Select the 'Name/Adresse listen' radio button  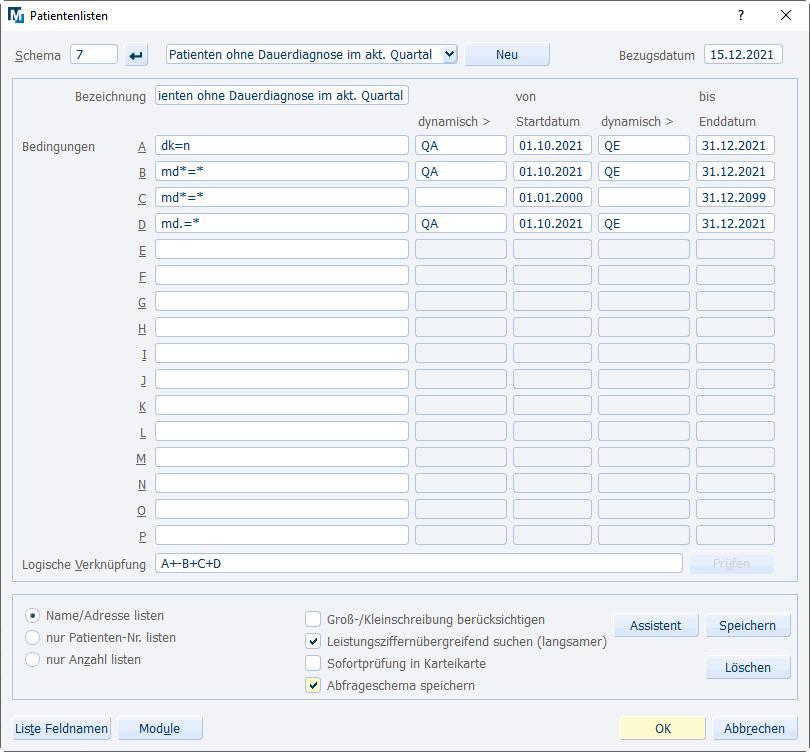point(32,616)
